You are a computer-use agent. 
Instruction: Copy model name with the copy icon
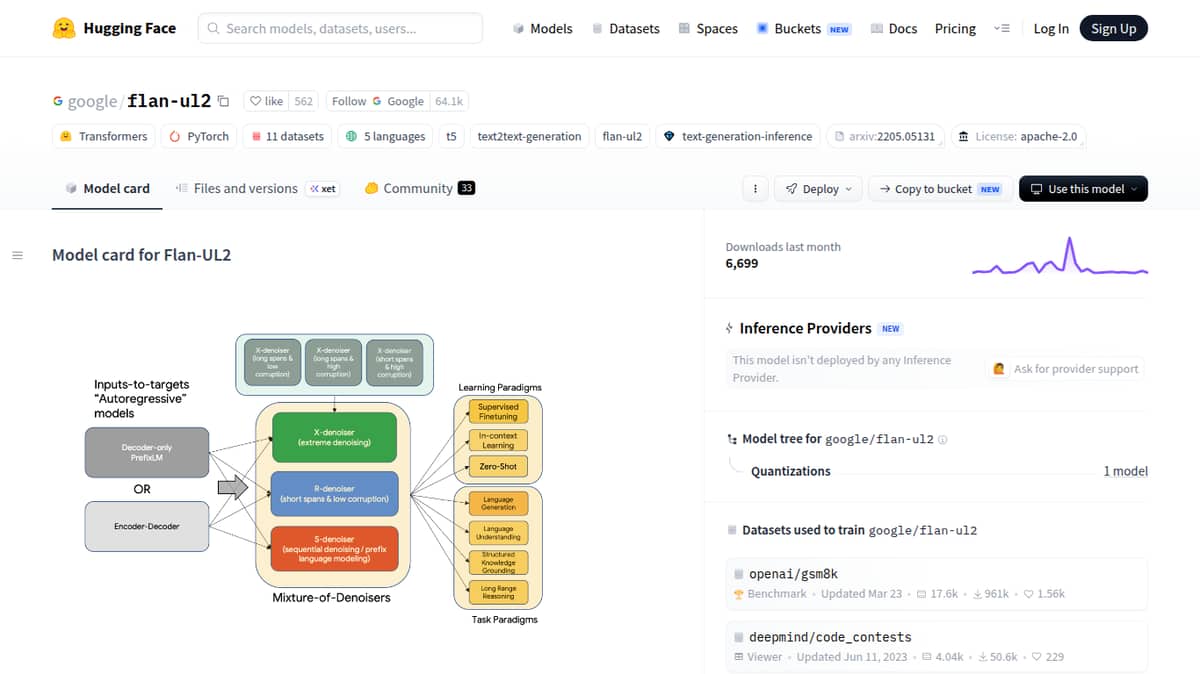click(x=223, y=101)
